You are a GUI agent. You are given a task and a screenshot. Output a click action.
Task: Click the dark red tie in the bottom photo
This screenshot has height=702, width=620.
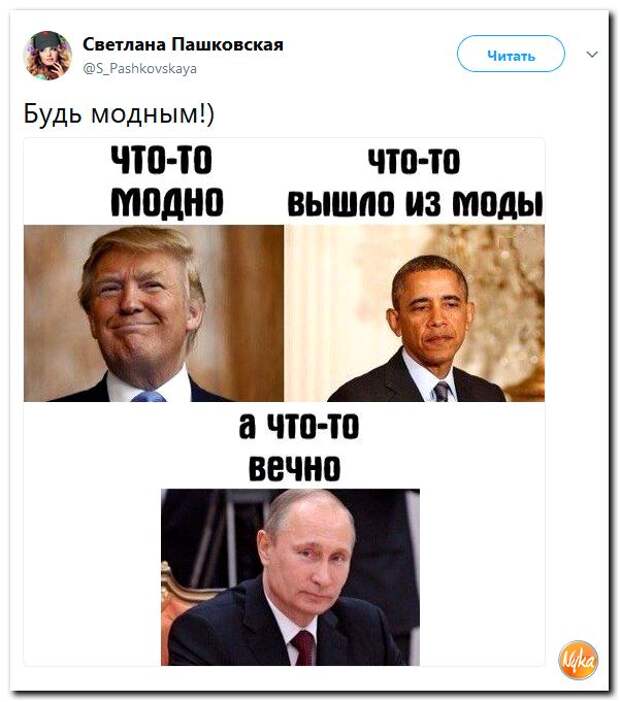click(304, 647)
